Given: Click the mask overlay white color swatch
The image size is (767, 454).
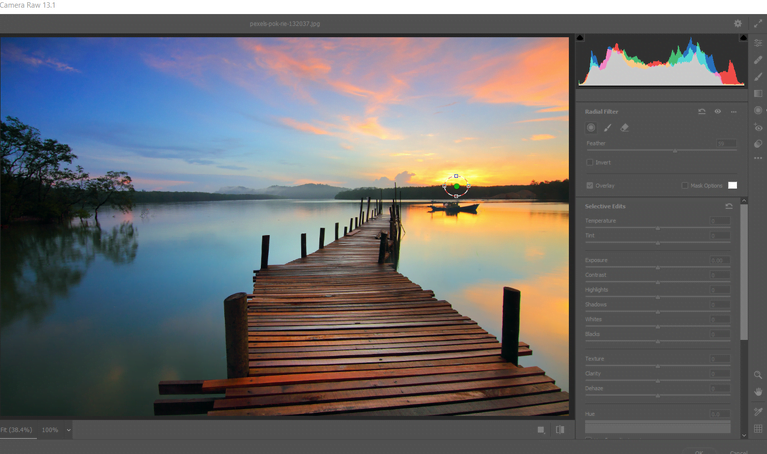Looking at the screenshot, I should click(x=732, y=185).
